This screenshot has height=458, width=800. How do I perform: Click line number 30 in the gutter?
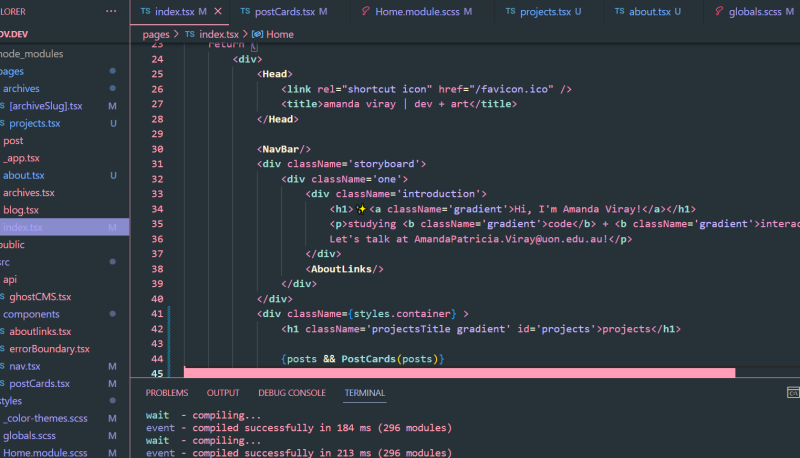pos(157,149)
